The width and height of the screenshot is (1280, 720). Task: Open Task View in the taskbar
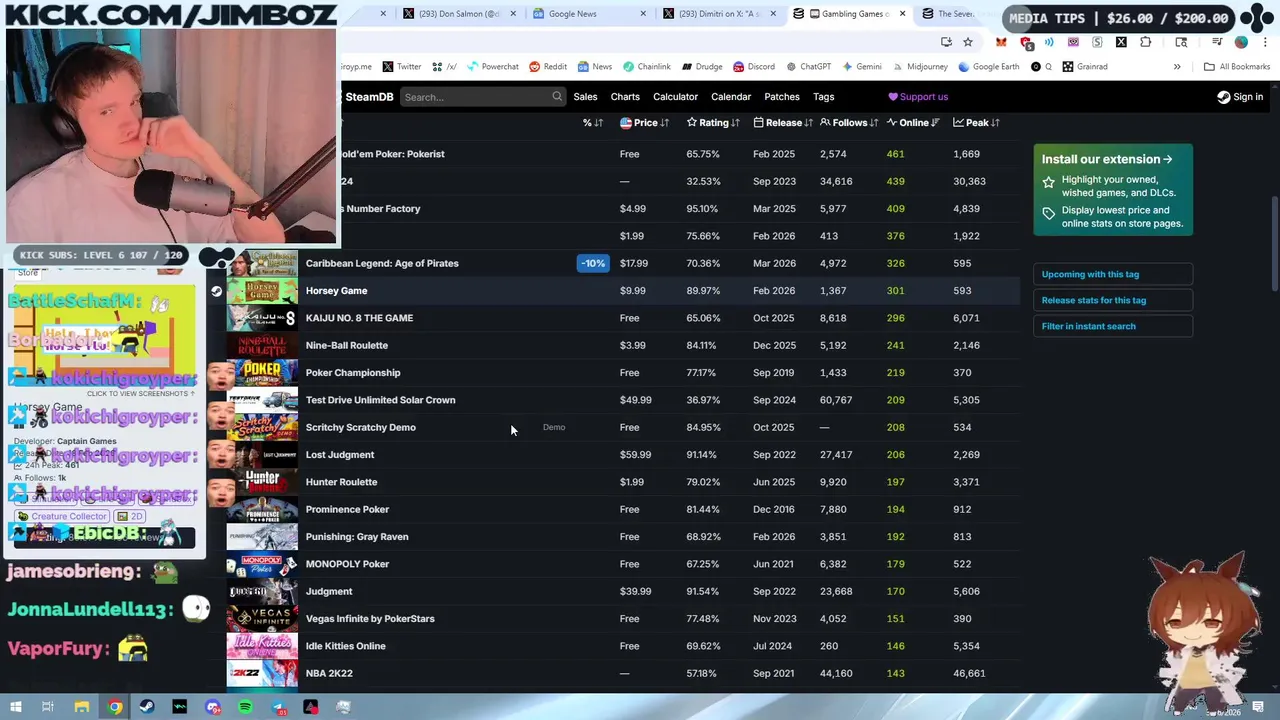click(x=48, y=707)
